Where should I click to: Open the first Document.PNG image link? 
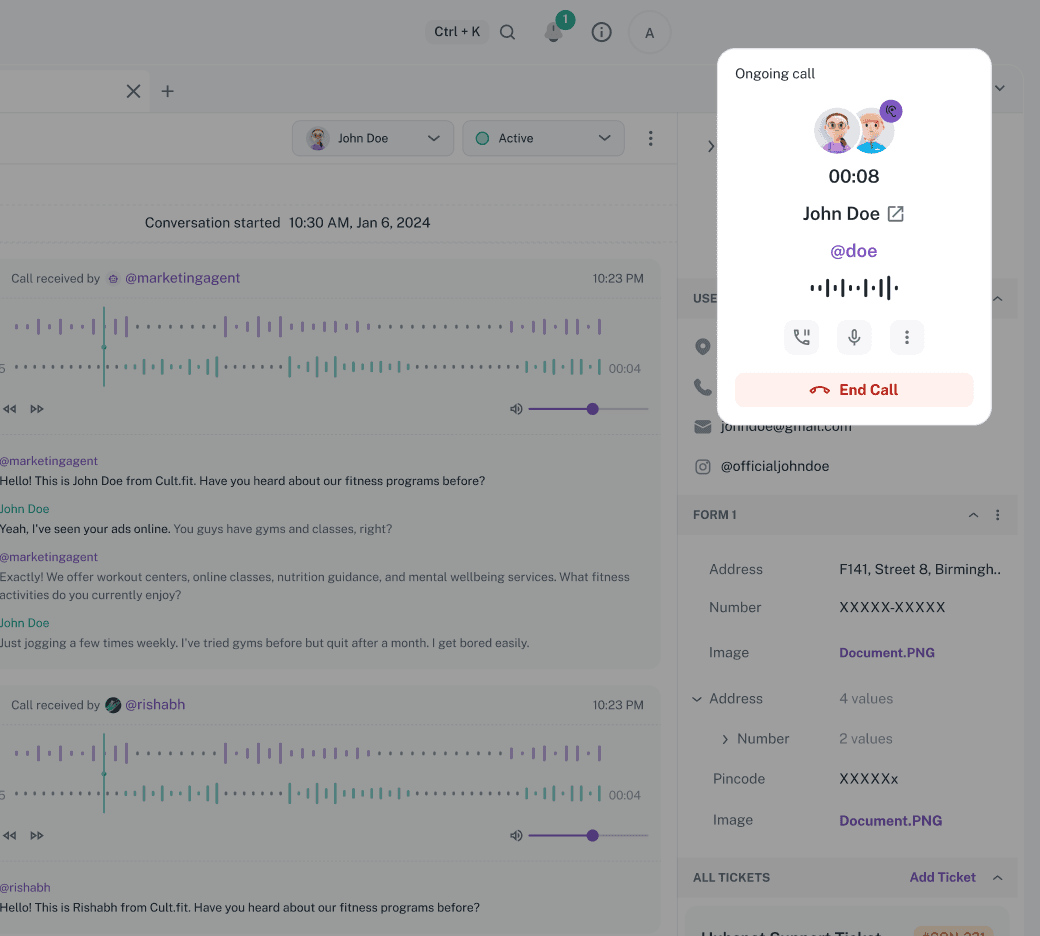887,652
